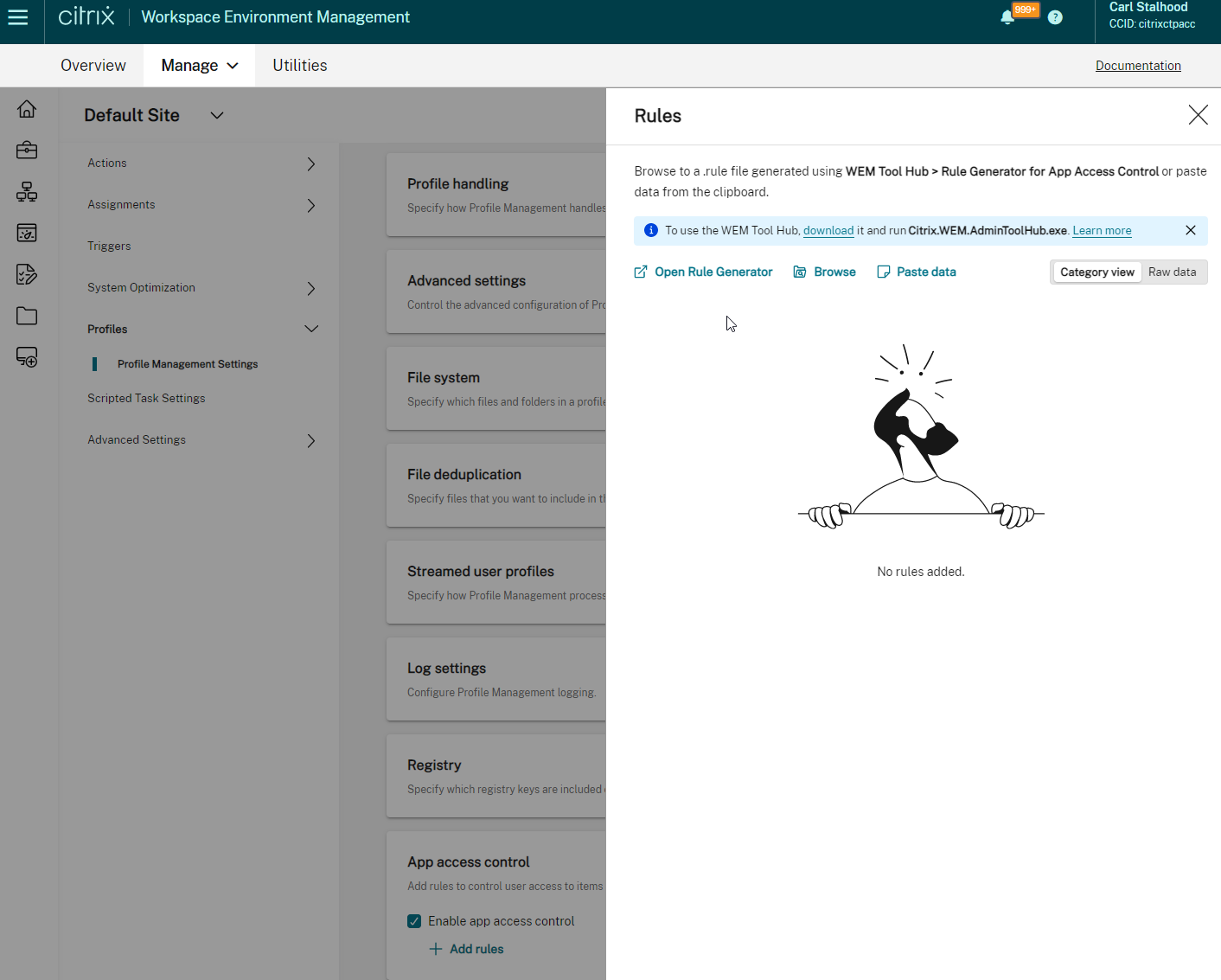Click the Browse folder icon
Viewport: 1221px width, 980px height.
point(800,272)
